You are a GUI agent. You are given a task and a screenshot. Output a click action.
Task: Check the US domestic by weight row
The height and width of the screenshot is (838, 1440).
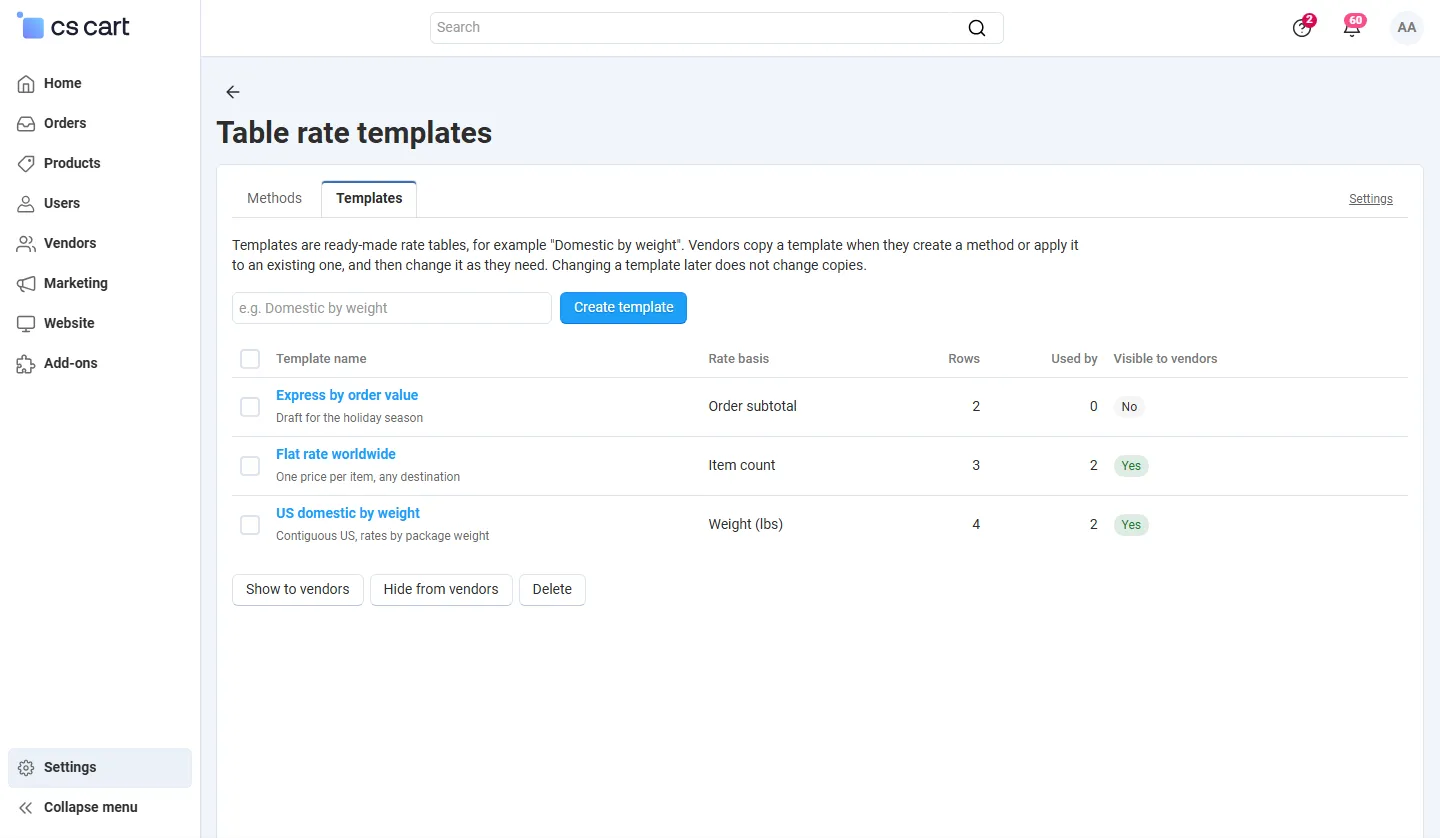click(250, 525)
